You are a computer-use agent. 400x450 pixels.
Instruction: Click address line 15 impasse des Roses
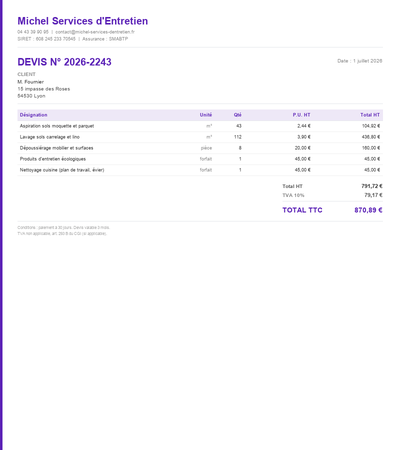coord(44,89)
